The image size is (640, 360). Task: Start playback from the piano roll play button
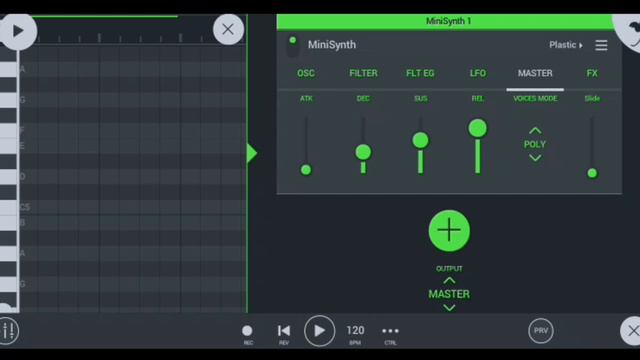coord(17,31)
